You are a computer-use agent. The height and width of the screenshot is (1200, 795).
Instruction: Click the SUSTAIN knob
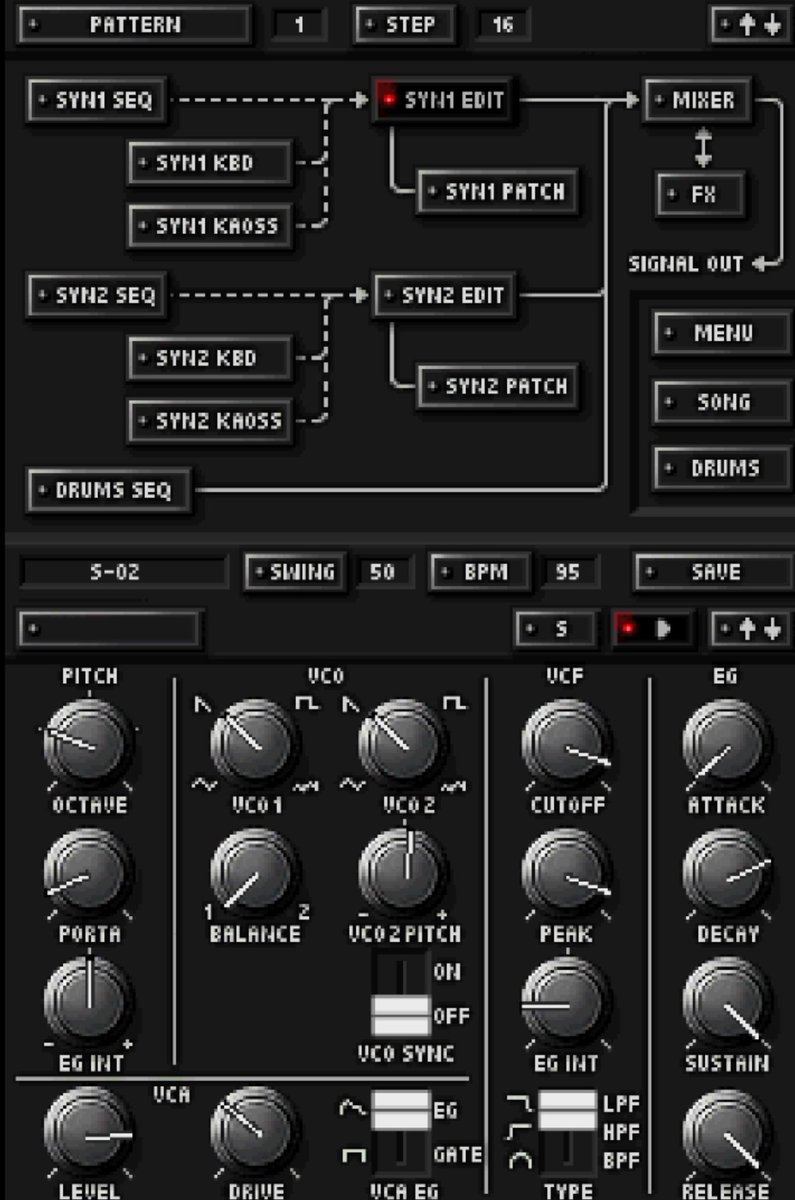pyautogui.click(x=726, y=1000)
